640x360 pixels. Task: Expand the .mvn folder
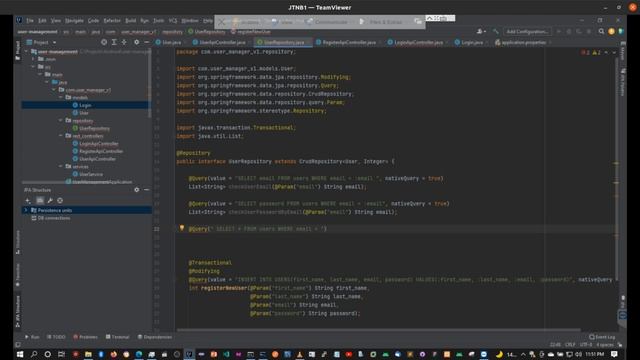click(x=34, y=59)
